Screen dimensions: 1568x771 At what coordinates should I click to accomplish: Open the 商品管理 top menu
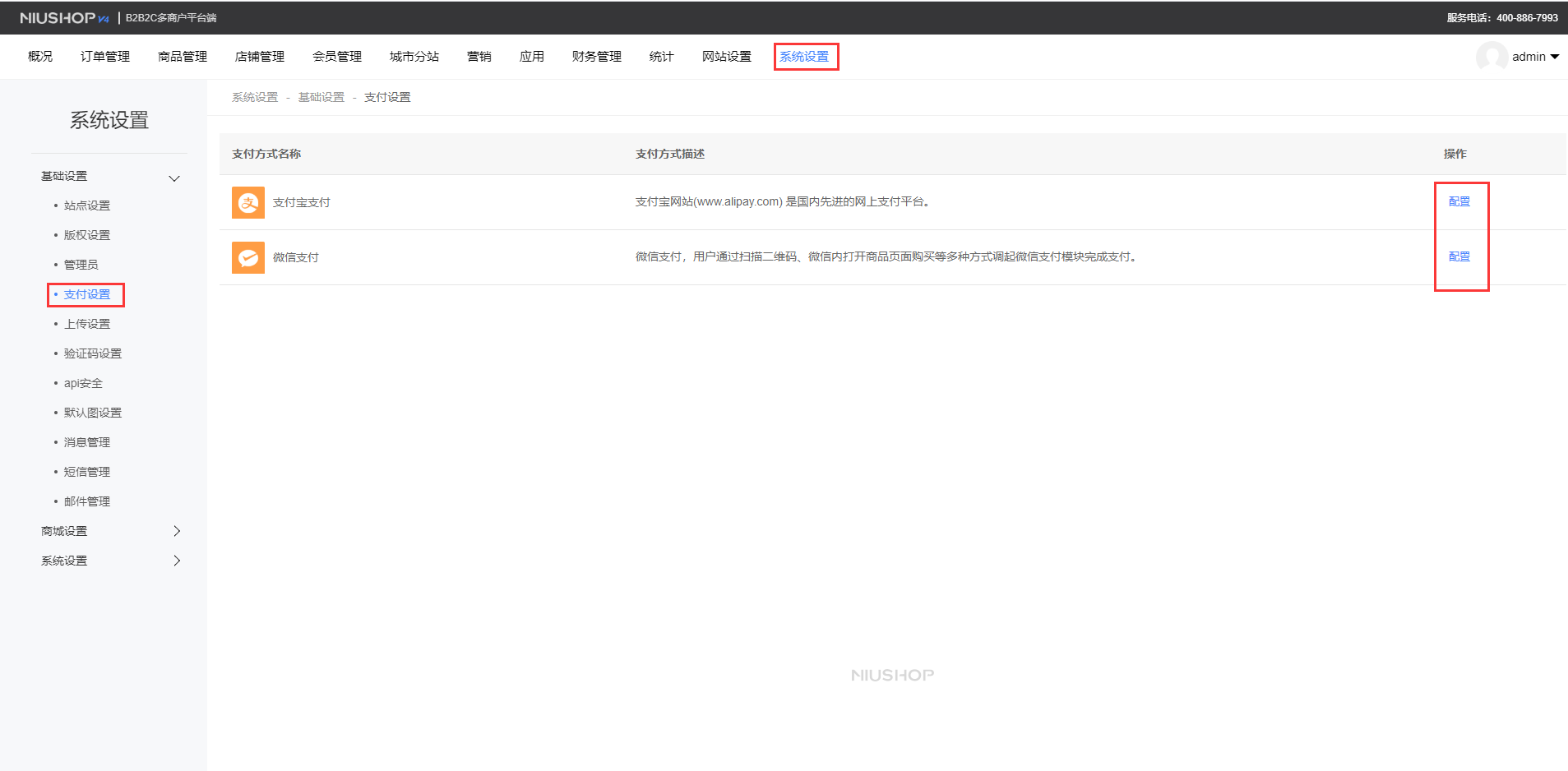click(x=183, y=57)
